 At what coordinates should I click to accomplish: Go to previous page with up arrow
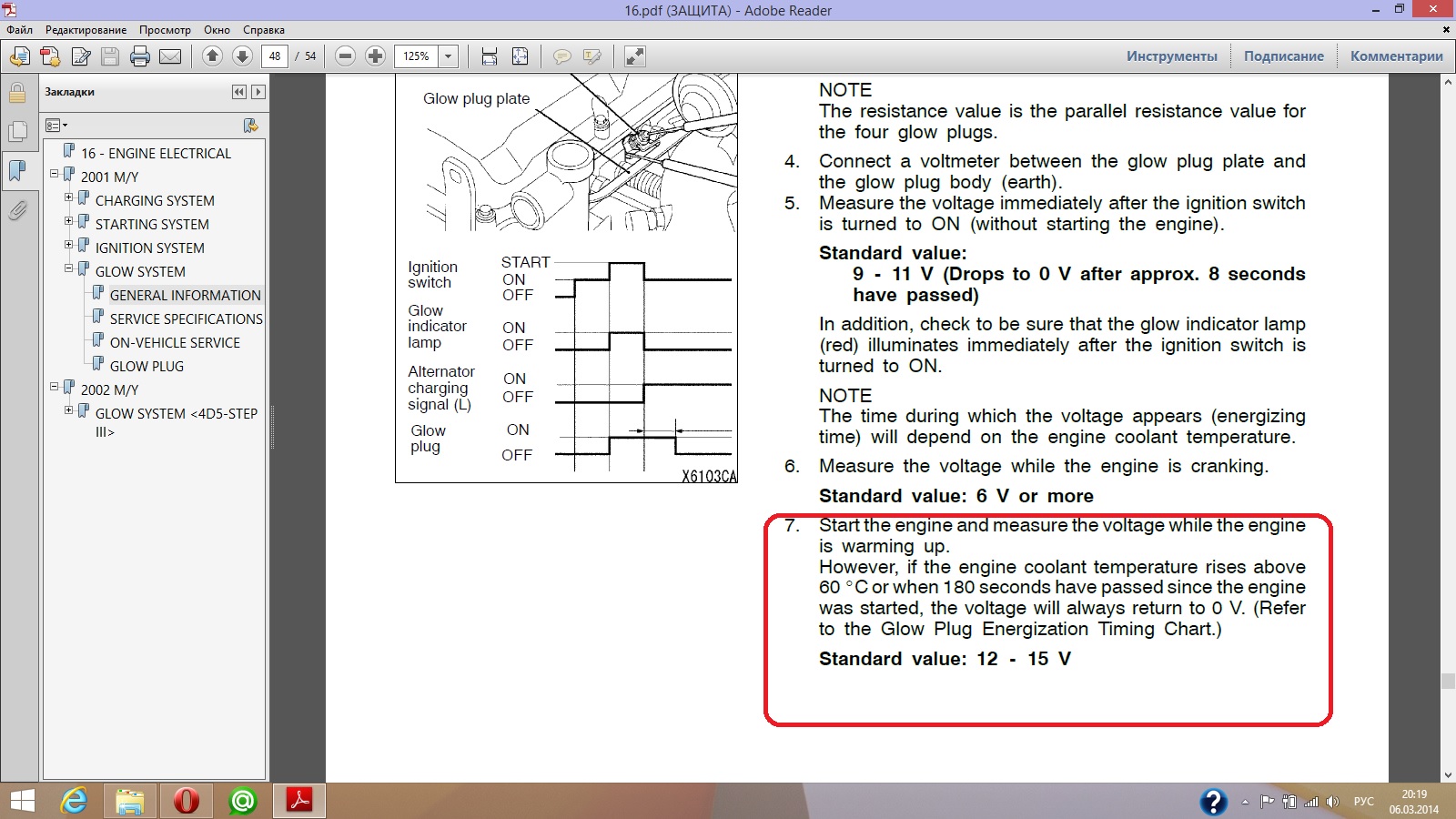212,56
